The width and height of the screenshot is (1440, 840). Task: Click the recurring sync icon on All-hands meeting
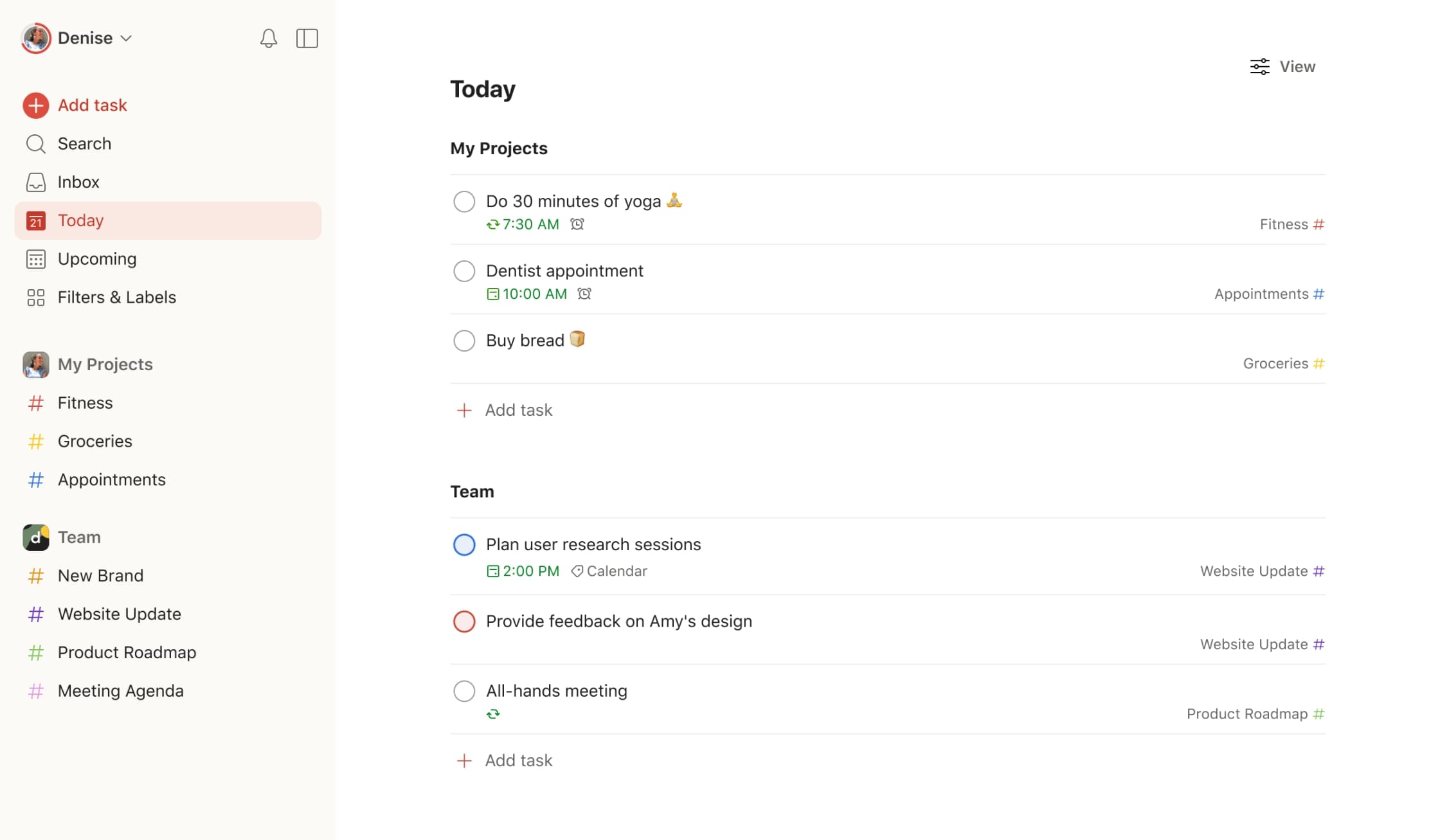tap(493, 713)
